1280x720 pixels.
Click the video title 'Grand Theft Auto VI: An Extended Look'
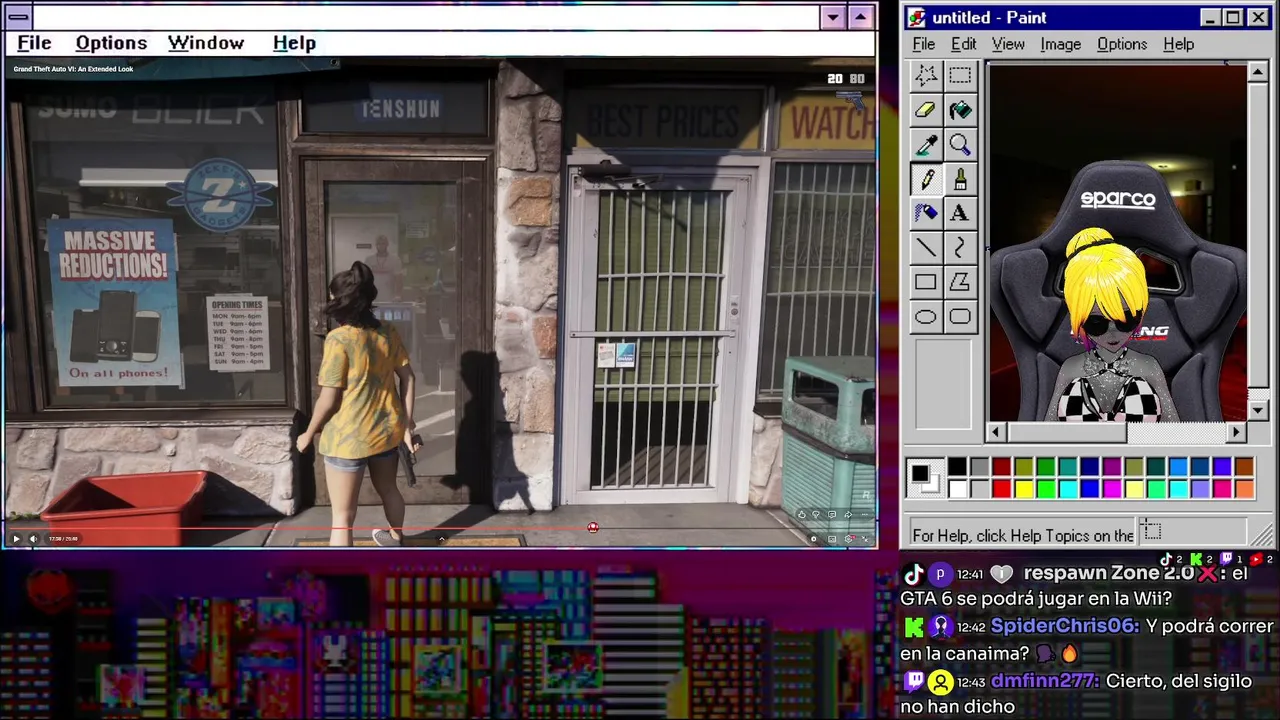click(x=73, y=69)
